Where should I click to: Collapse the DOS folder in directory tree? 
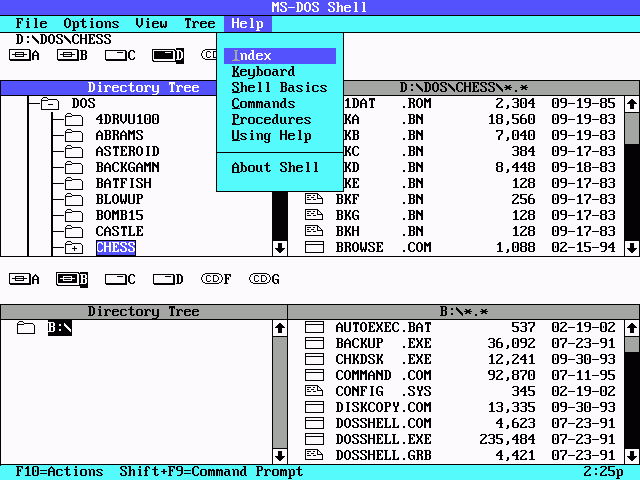(x=49, y=103)
